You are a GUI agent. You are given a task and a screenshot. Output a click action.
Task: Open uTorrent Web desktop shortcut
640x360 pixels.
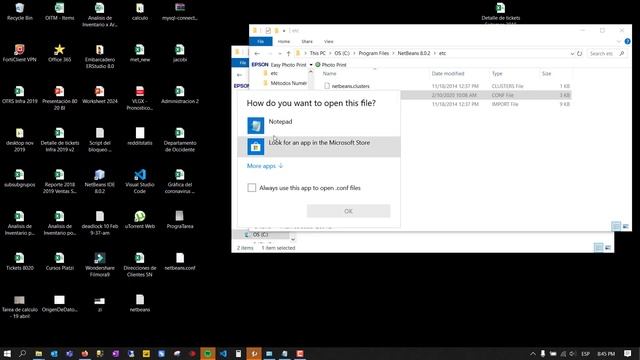pyautogui.click(x=140, y=220)
